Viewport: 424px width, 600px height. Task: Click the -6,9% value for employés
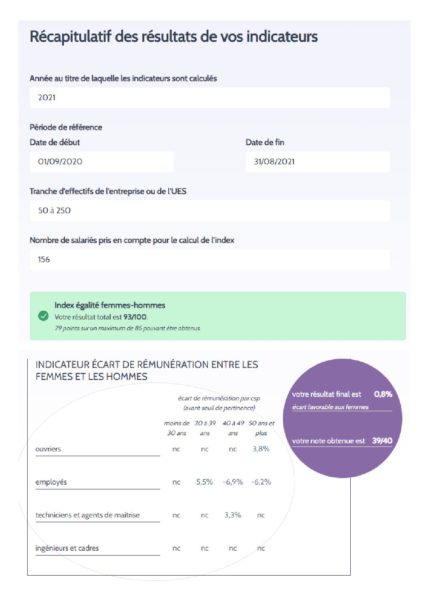click(x=233, y=482)
